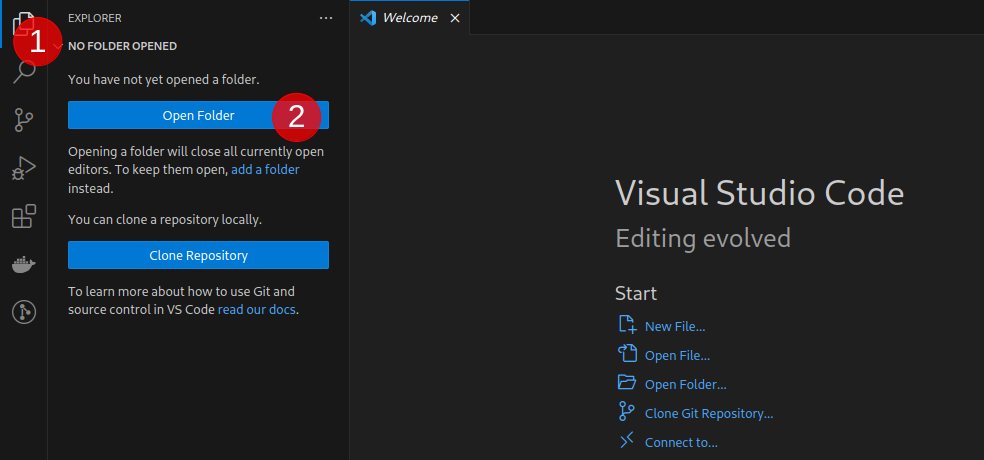This screenshot has width=984, height=460.
Task: Open Explorer's three-dot more actions menu
Action: (326, 18)
